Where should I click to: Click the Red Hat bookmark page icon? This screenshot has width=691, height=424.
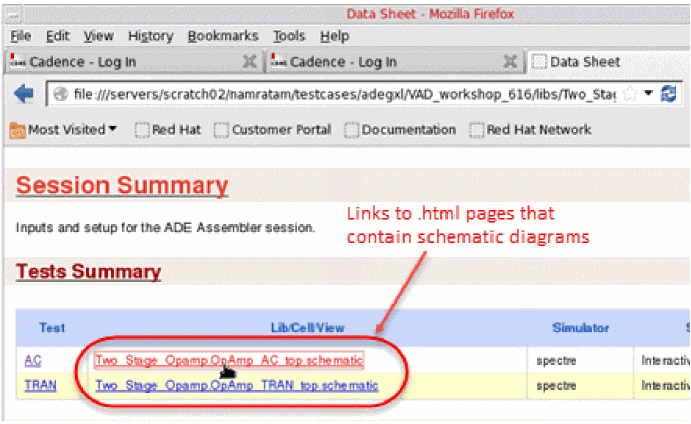tap(142, 130)
